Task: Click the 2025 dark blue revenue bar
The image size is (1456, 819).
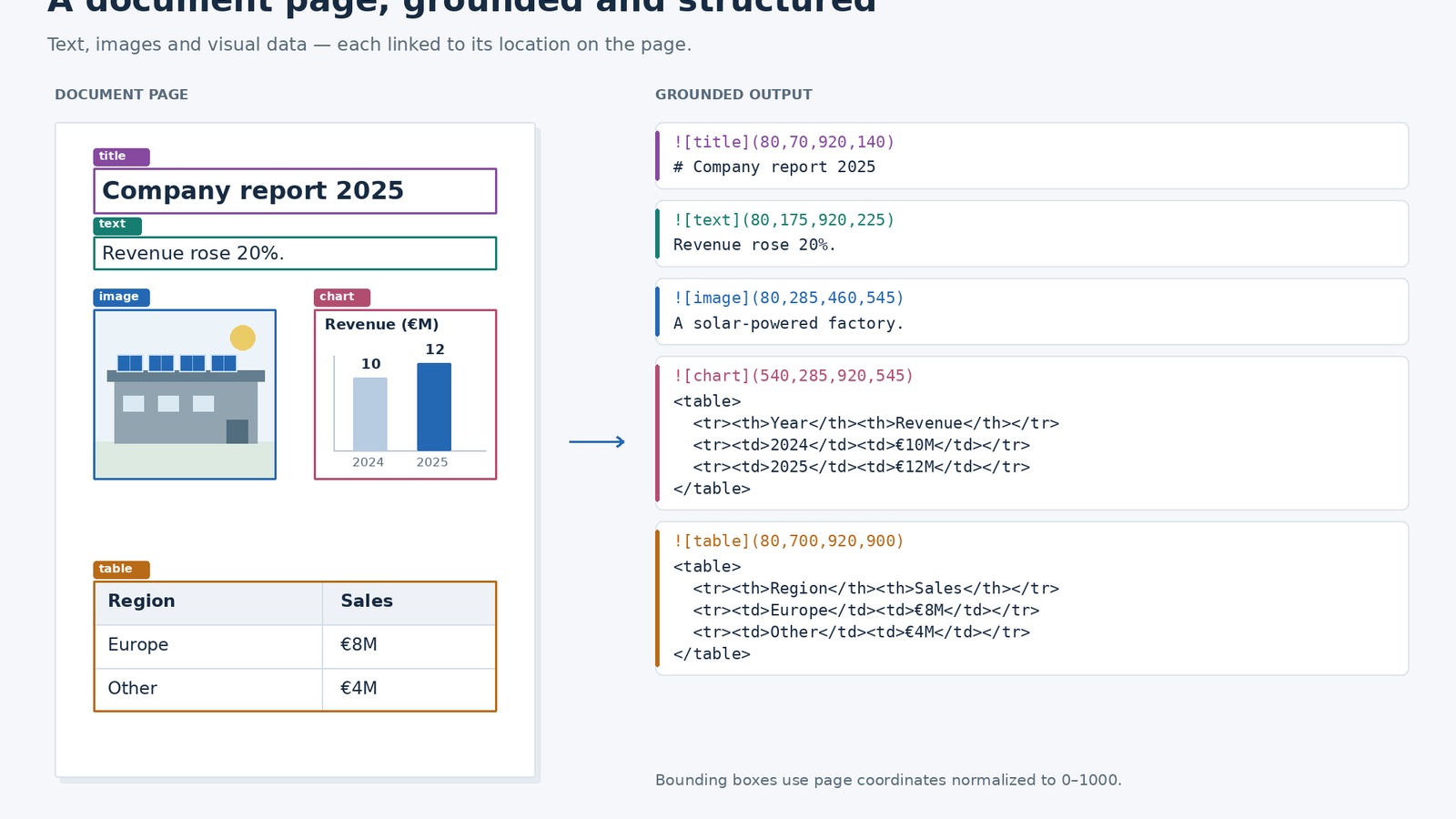Action: (434, 407)
